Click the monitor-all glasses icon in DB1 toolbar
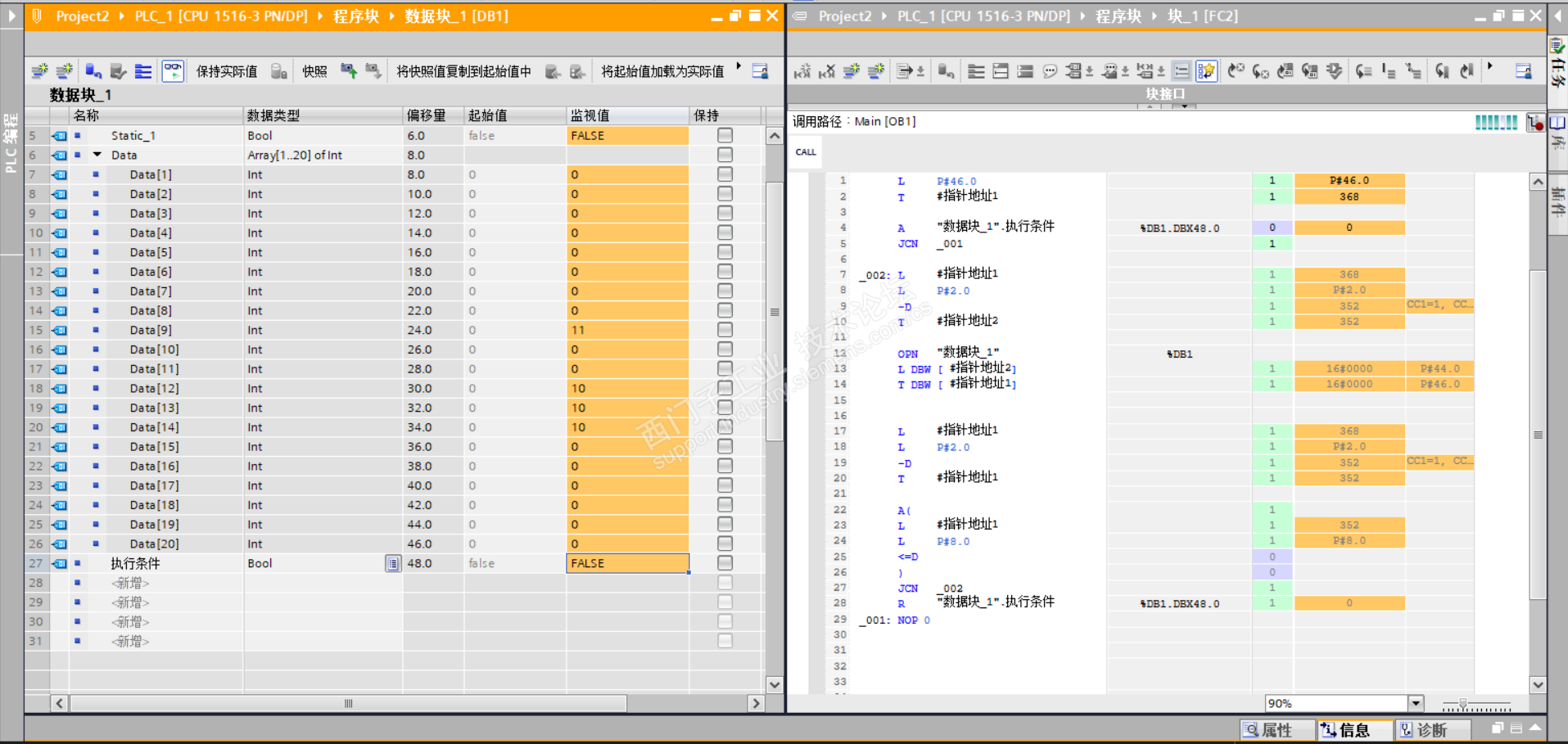1568x744 pixels. point(173,71)
